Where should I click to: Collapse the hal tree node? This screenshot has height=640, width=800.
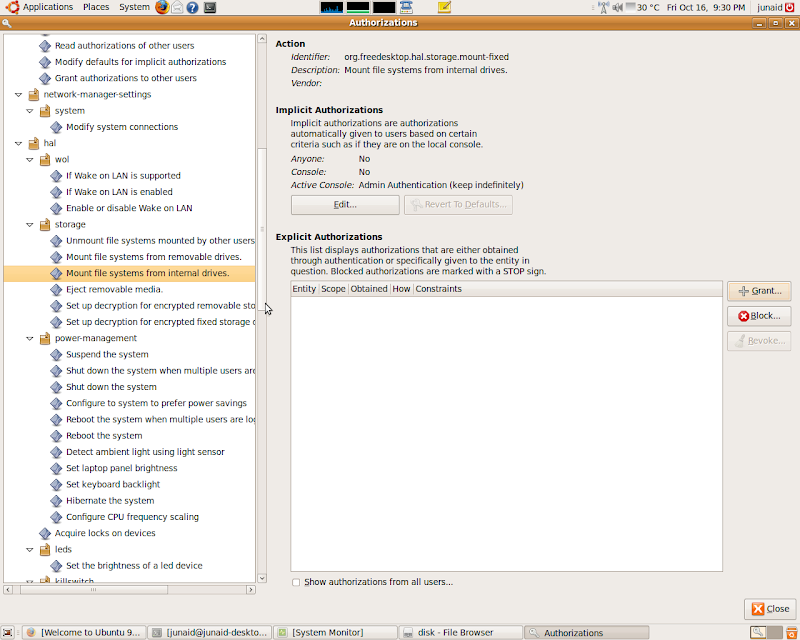pyautogui.click(x=18, y=143)
